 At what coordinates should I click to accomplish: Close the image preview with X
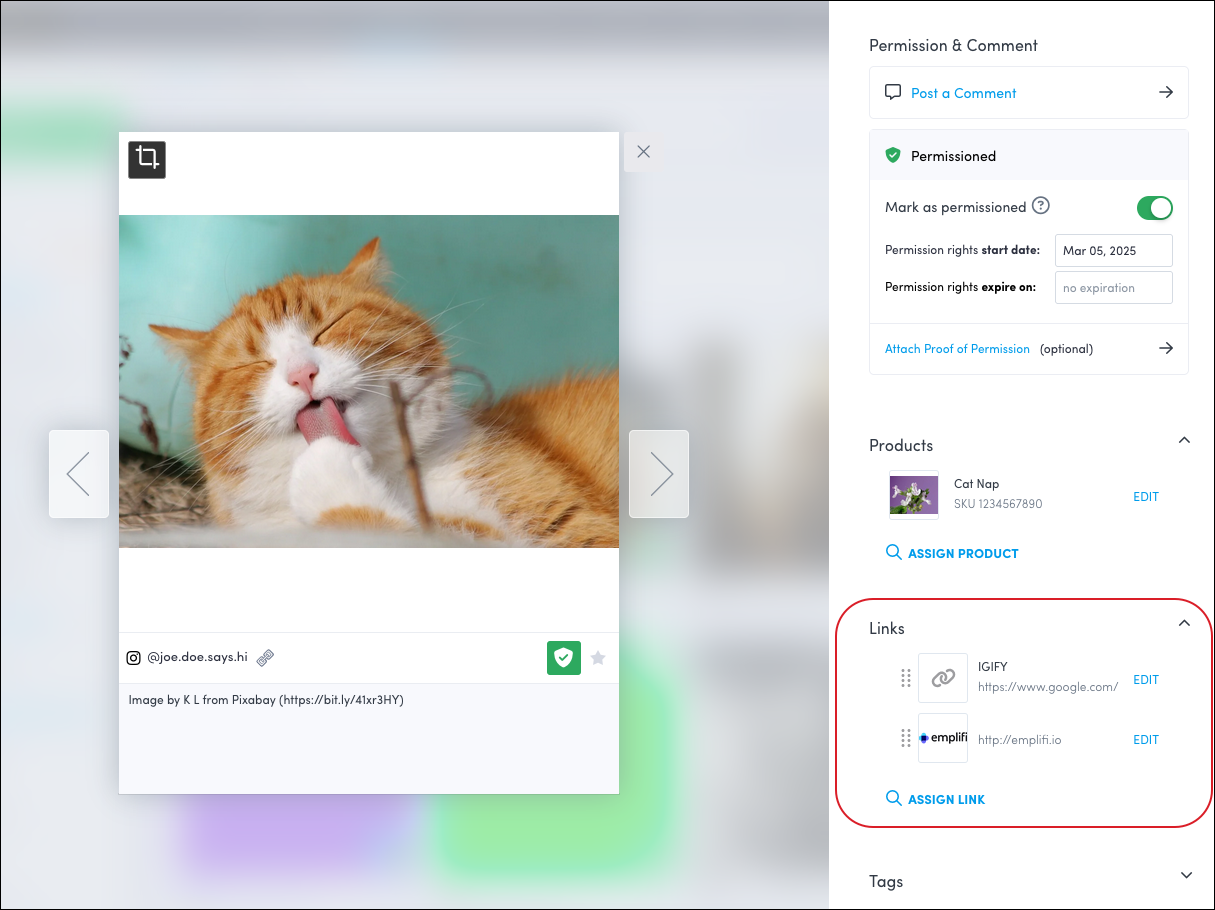tap(643, 152)
